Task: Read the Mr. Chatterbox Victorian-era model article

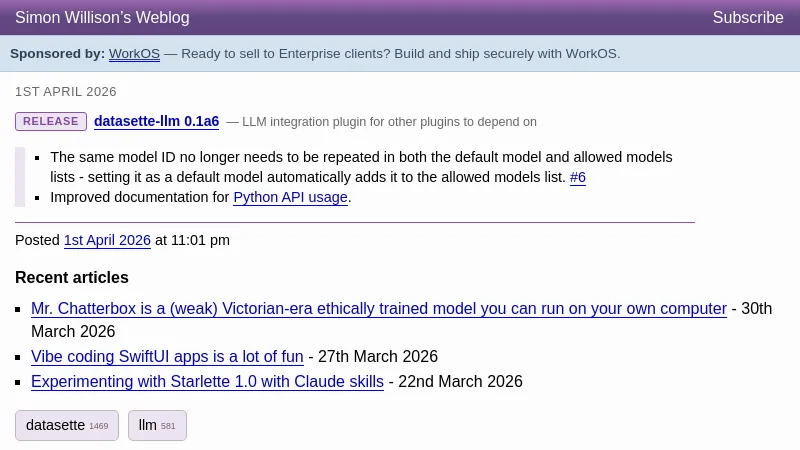Action: tap(378, 309)
